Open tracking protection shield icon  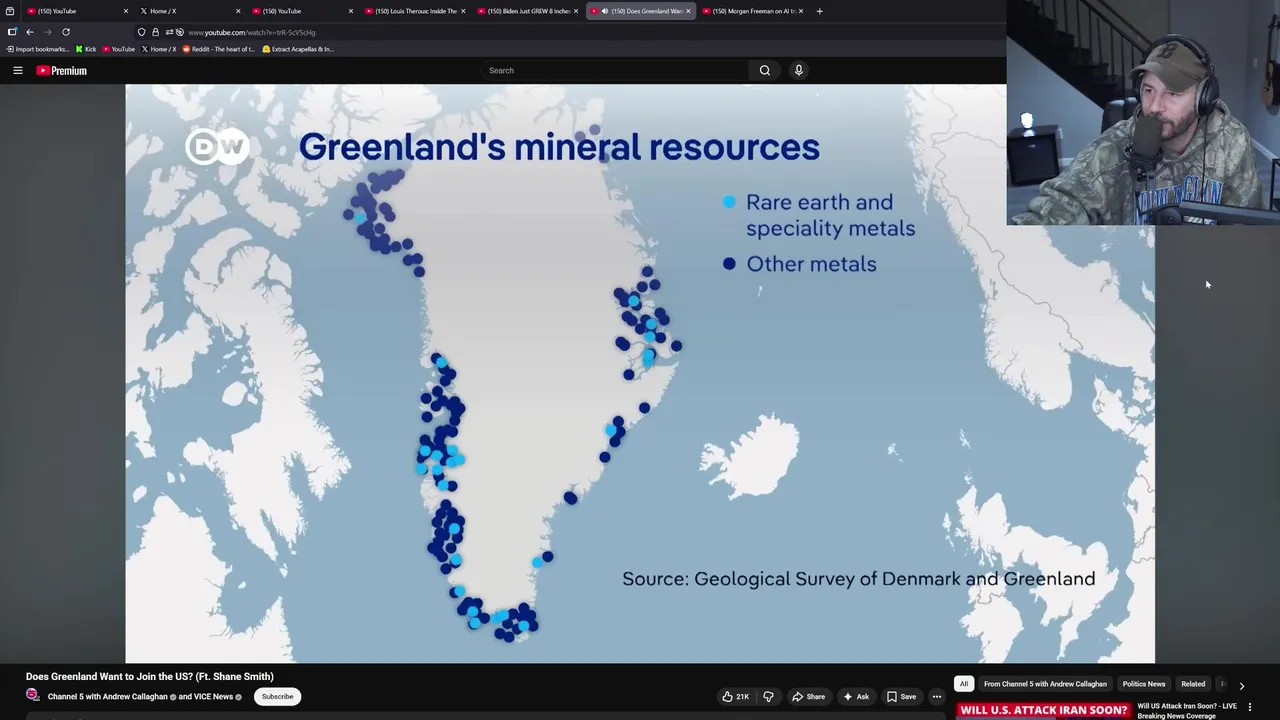tap(141, 32)
